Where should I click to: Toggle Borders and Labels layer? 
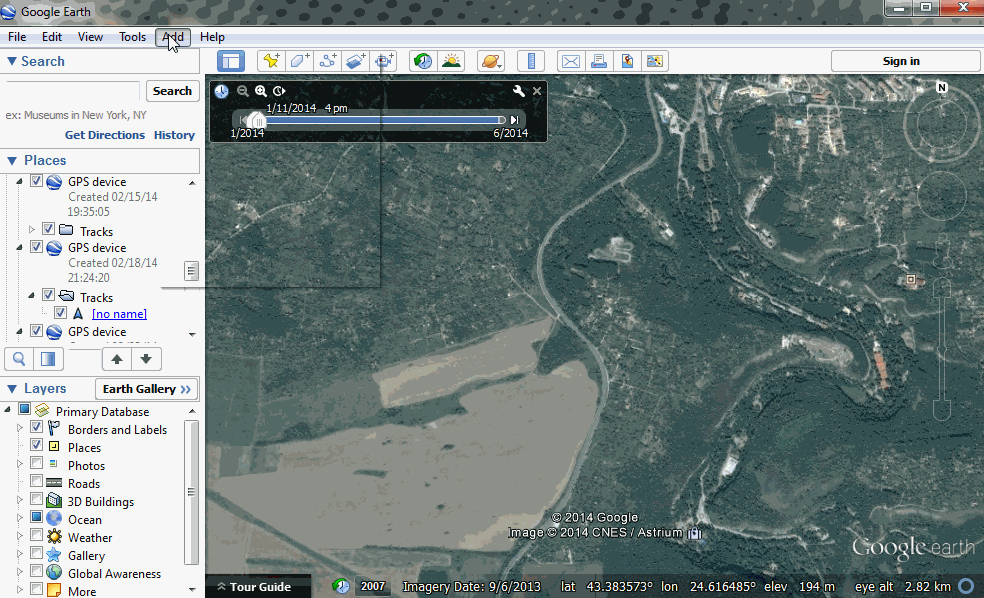pos(36,427)
